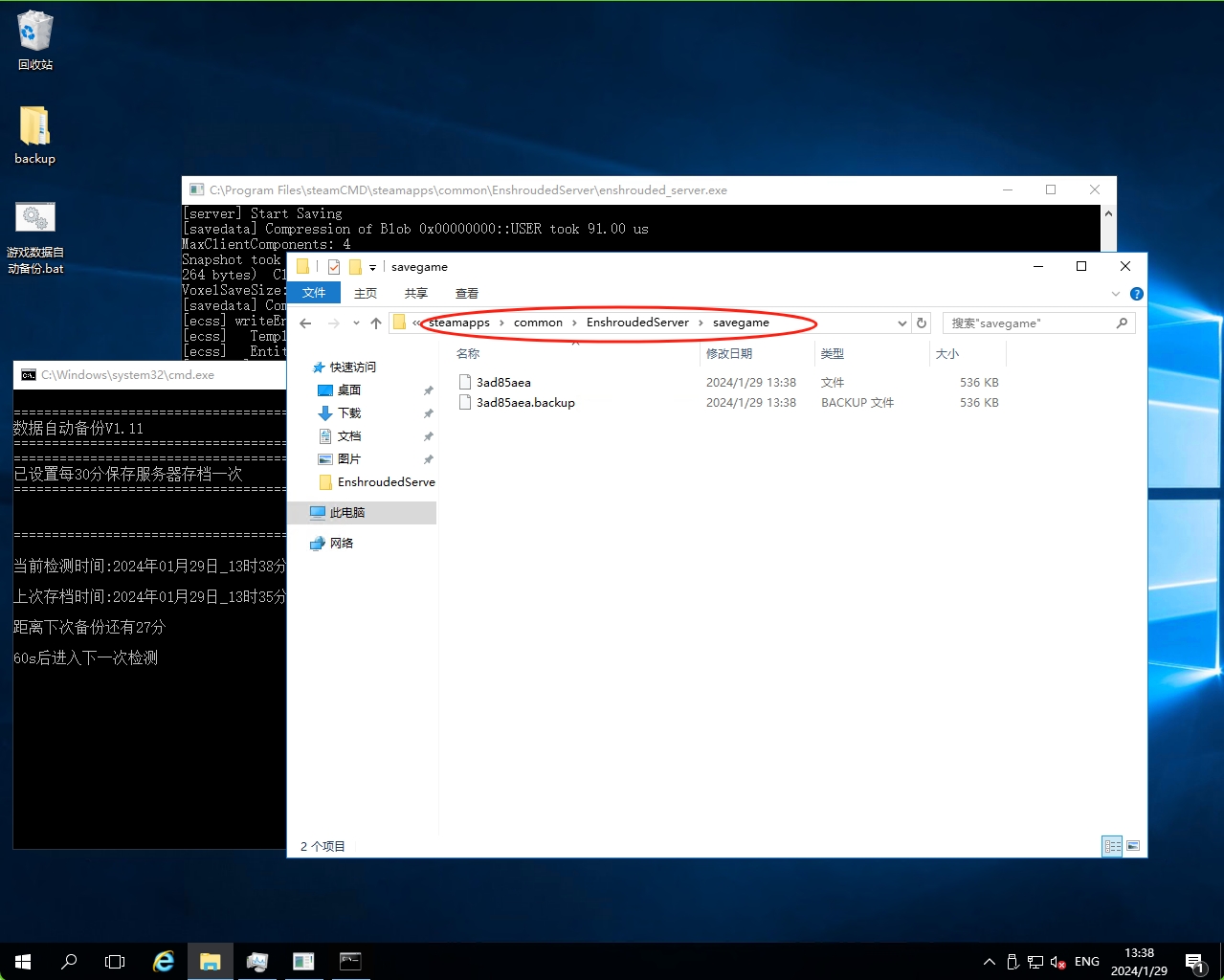Open the customize quick access toolbar dropdown
The image size is (1224, 980).
(372, 267)
